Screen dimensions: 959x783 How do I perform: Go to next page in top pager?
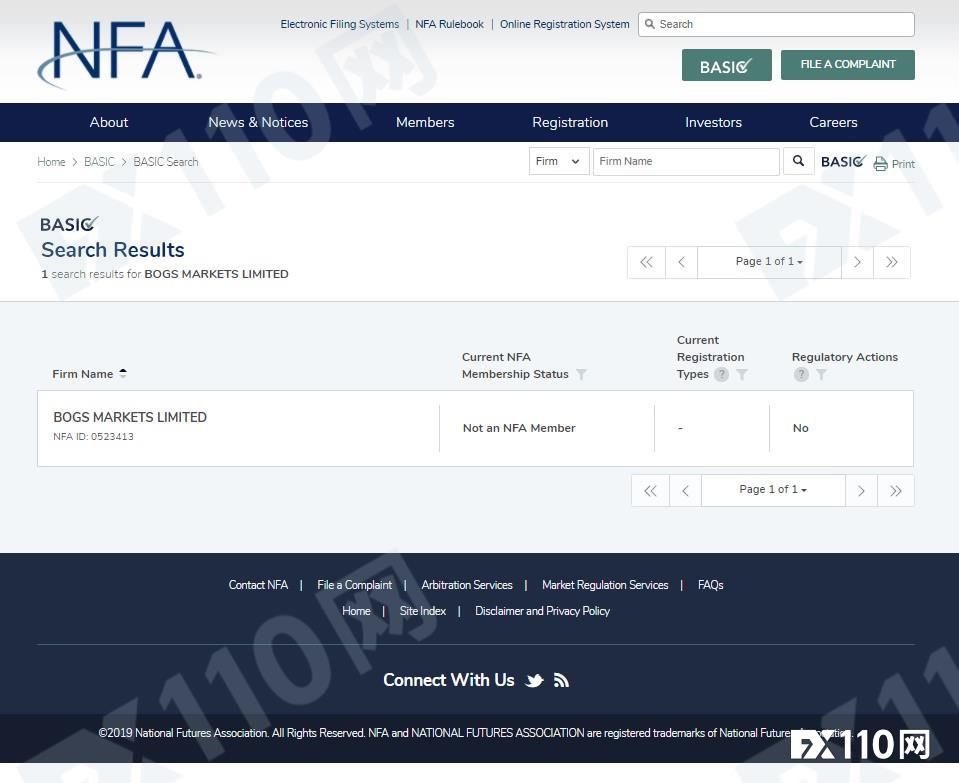click(857, 262)
